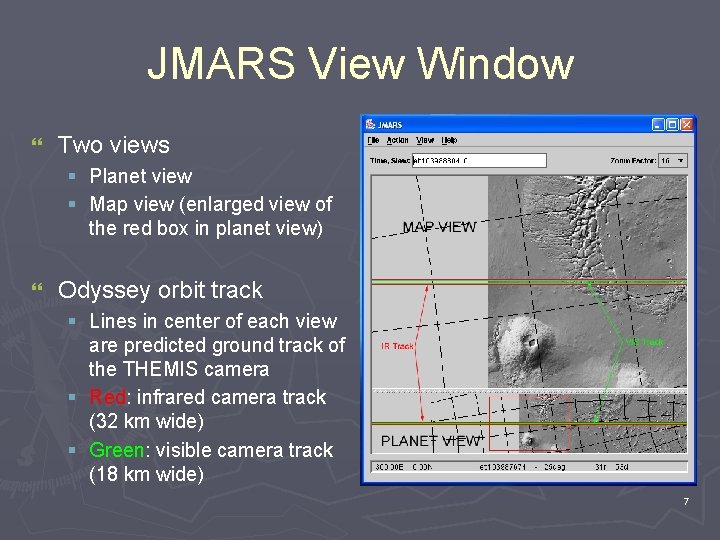Viewport: 720px width, 540px height.
Task: Click the 'JMARS View Window' slide title
Action: click(360, 63)
